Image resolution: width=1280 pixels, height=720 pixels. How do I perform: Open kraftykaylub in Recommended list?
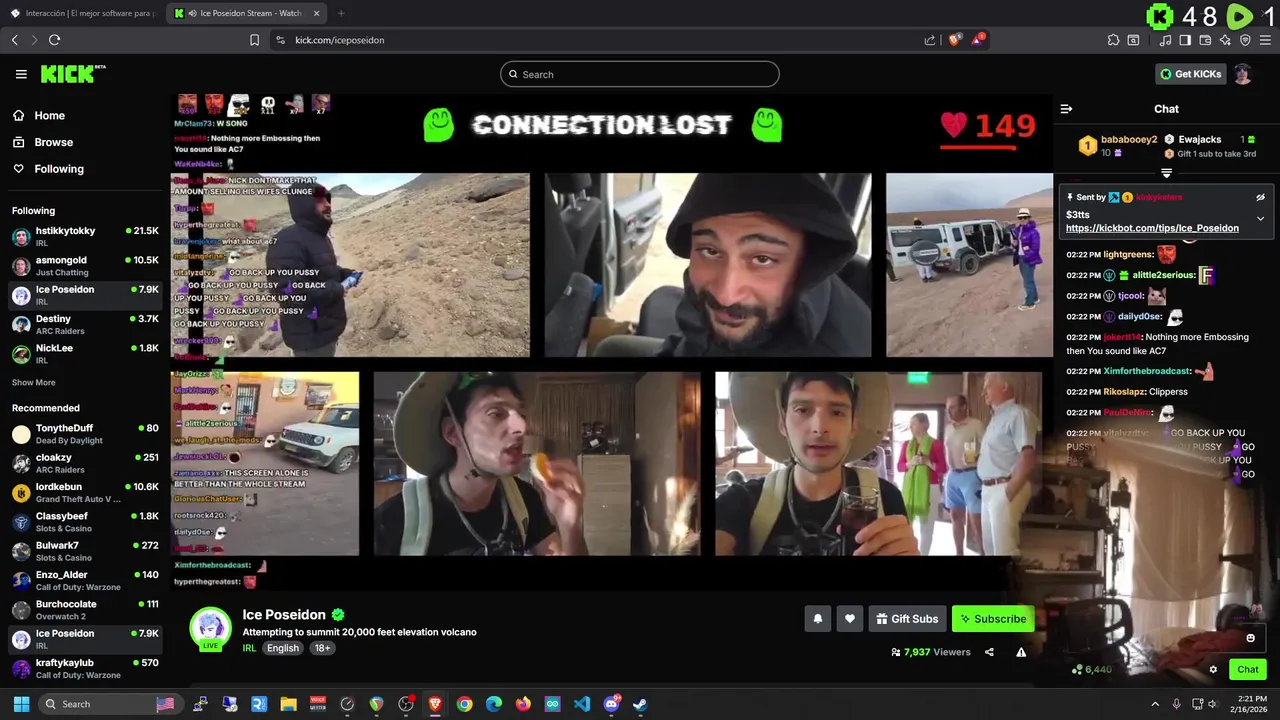(x=85, y=668)
